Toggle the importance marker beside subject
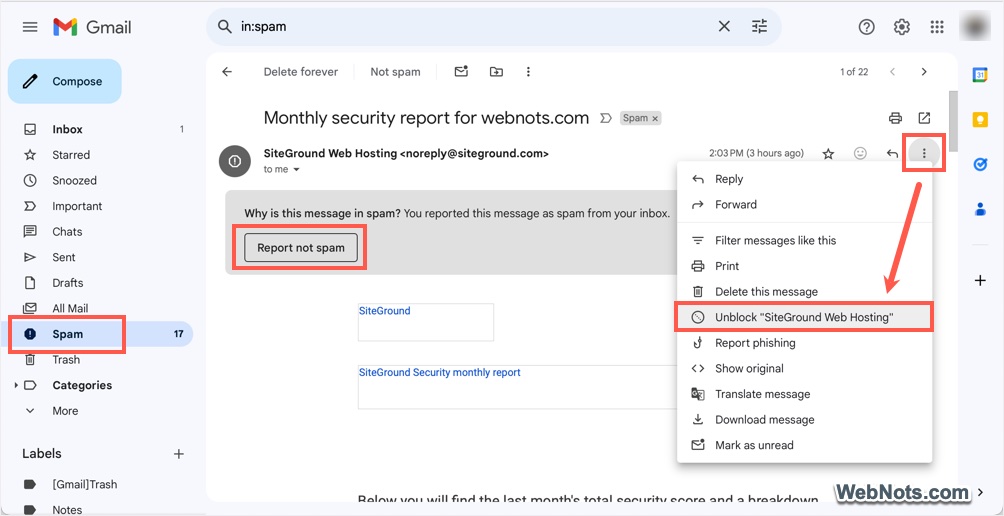This screenshot has height=516, width=1004. (x=605, y=118)
